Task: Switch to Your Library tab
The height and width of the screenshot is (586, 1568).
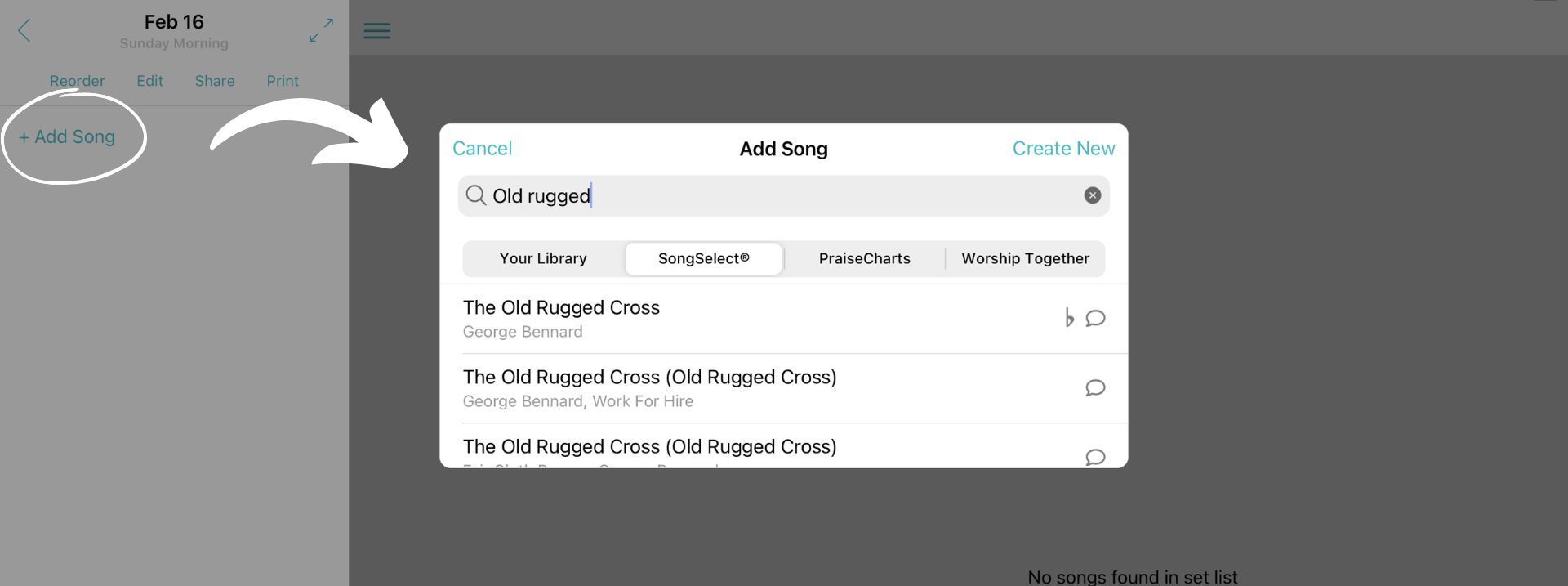Action: [x=543, y=258]
